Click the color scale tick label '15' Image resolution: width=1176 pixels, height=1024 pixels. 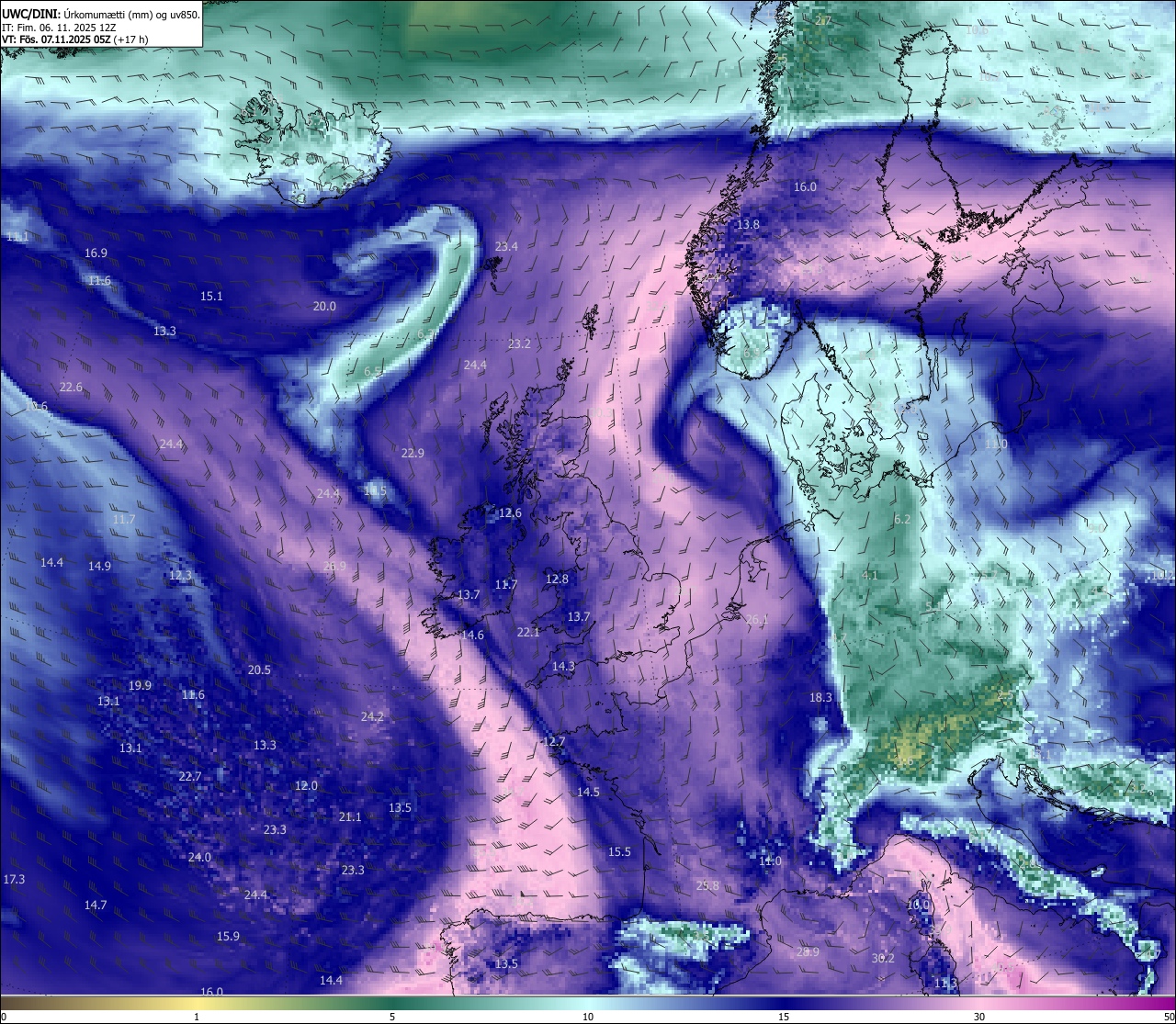coord(784,1017)
